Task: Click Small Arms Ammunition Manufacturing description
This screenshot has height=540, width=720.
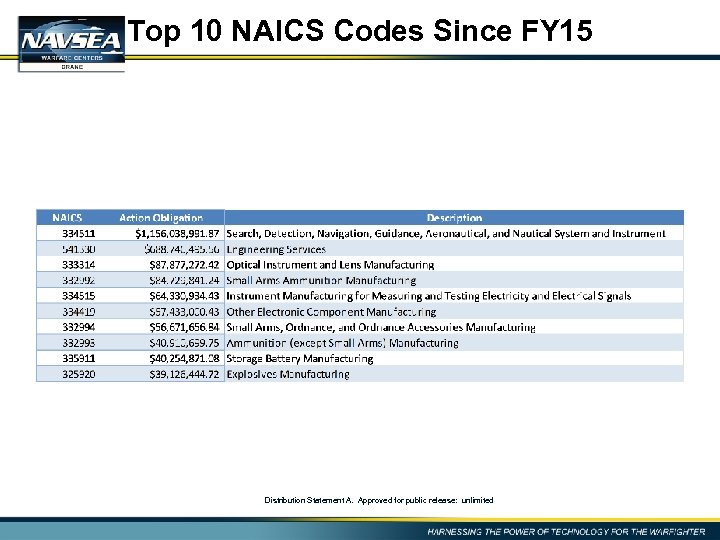Action: tap(321, 280)
